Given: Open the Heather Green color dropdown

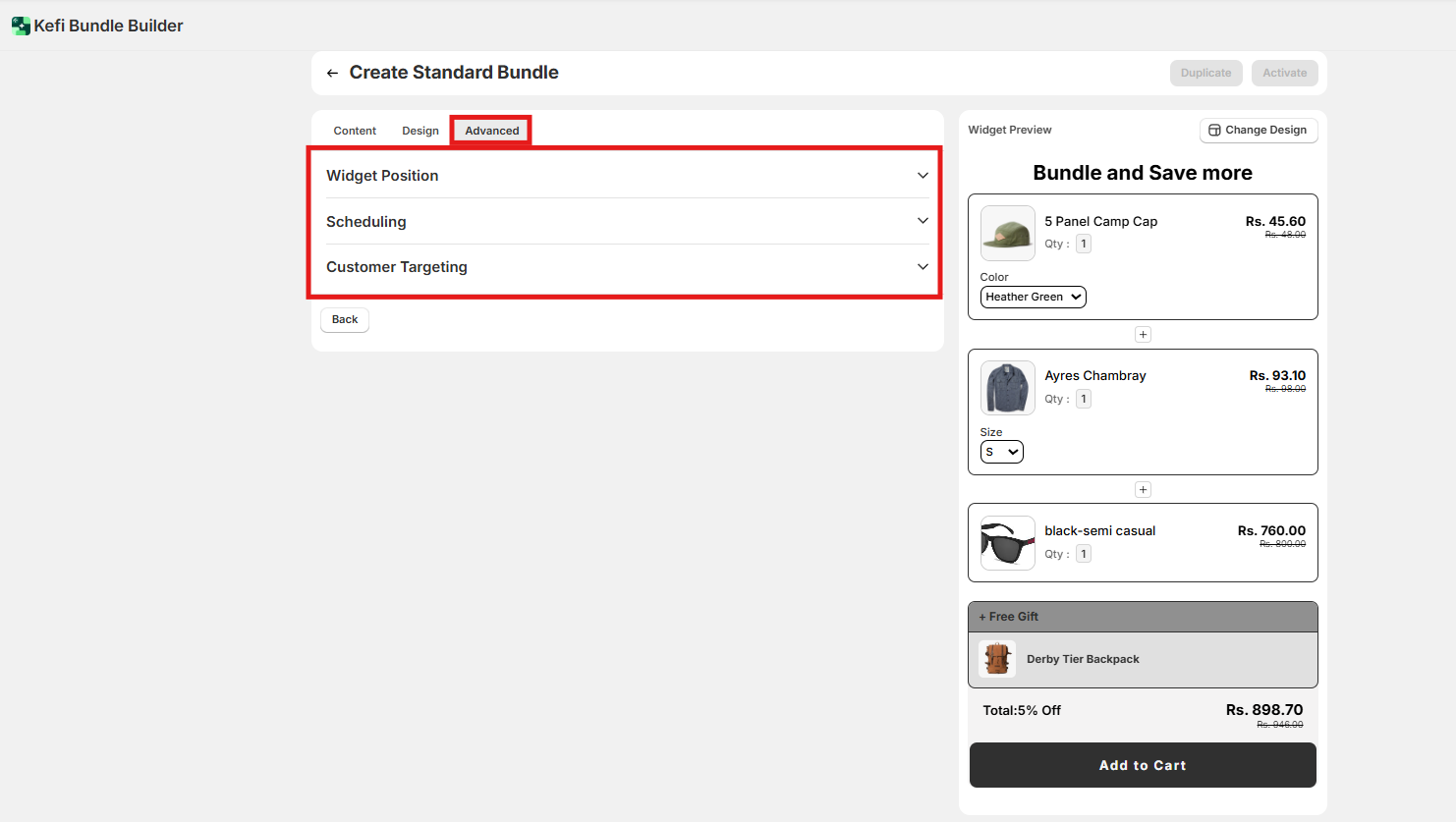Looking at the screenshot, I should click(1033, 297).
